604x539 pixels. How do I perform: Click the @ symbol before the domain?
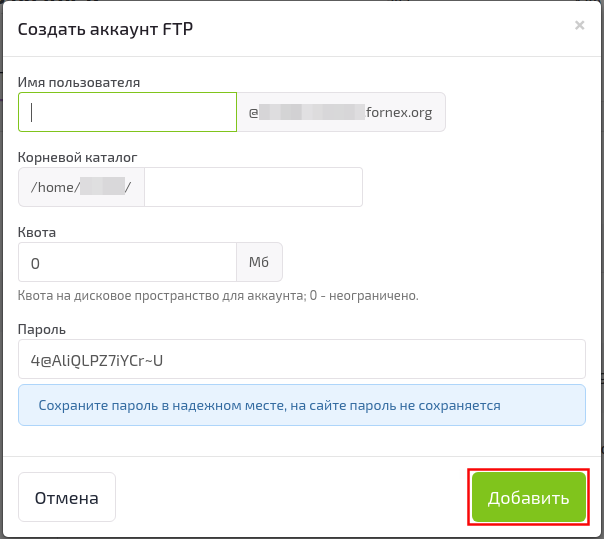(254, 113)
